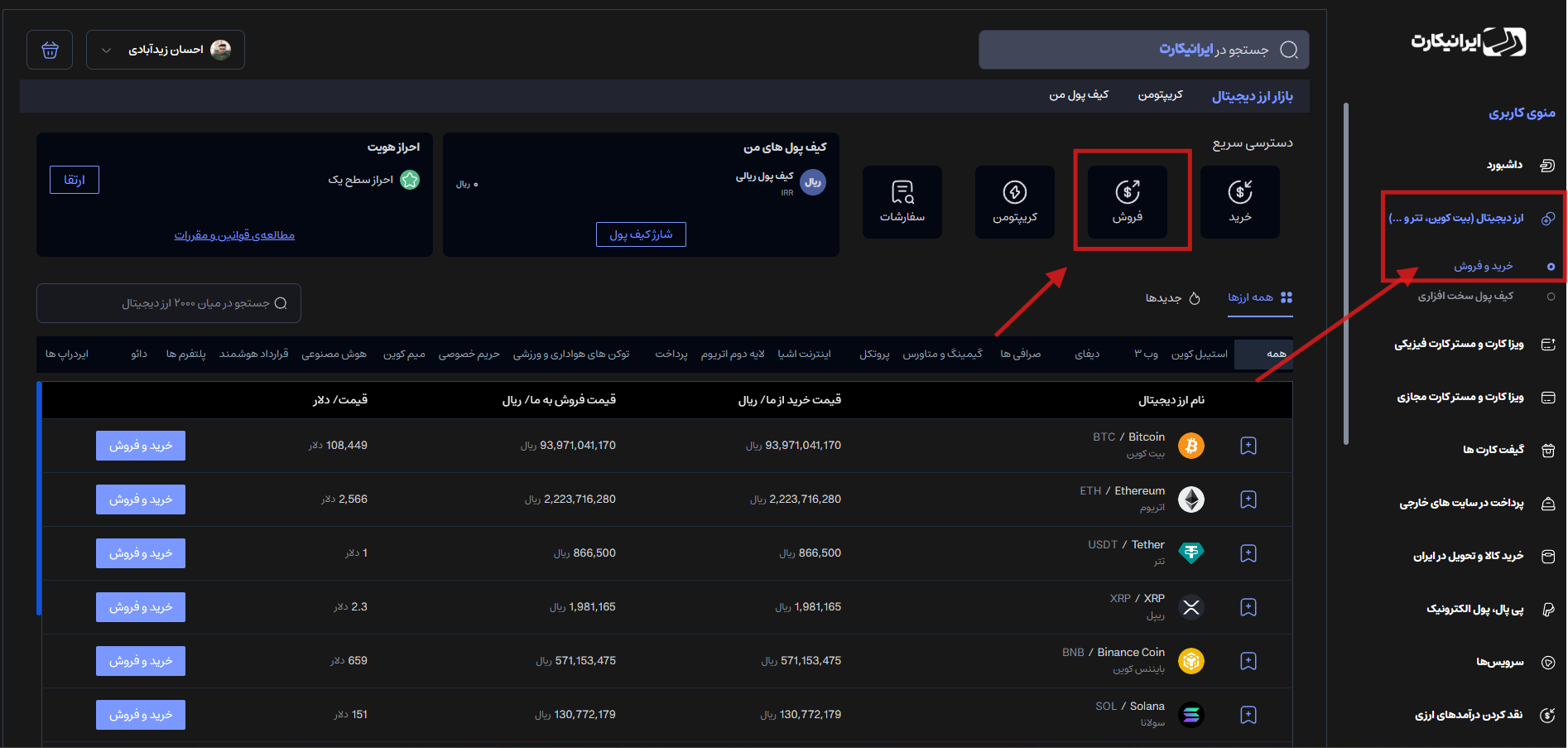
Task: Open the کیف پول من tab
Action: coord(1079,95)
